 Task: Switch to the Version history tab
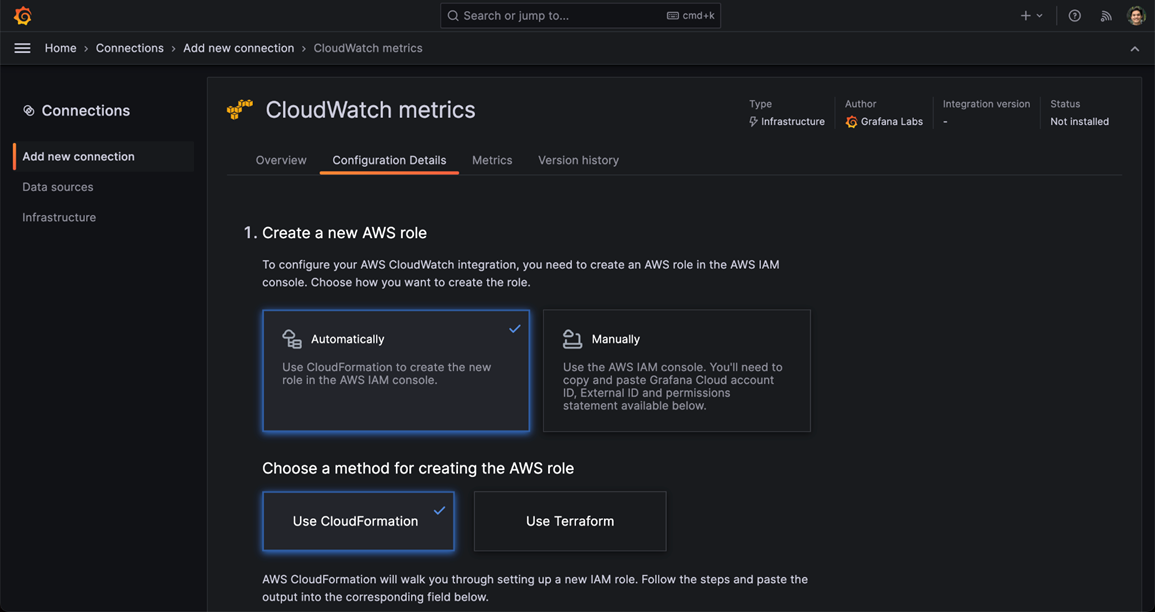[578, 160]
